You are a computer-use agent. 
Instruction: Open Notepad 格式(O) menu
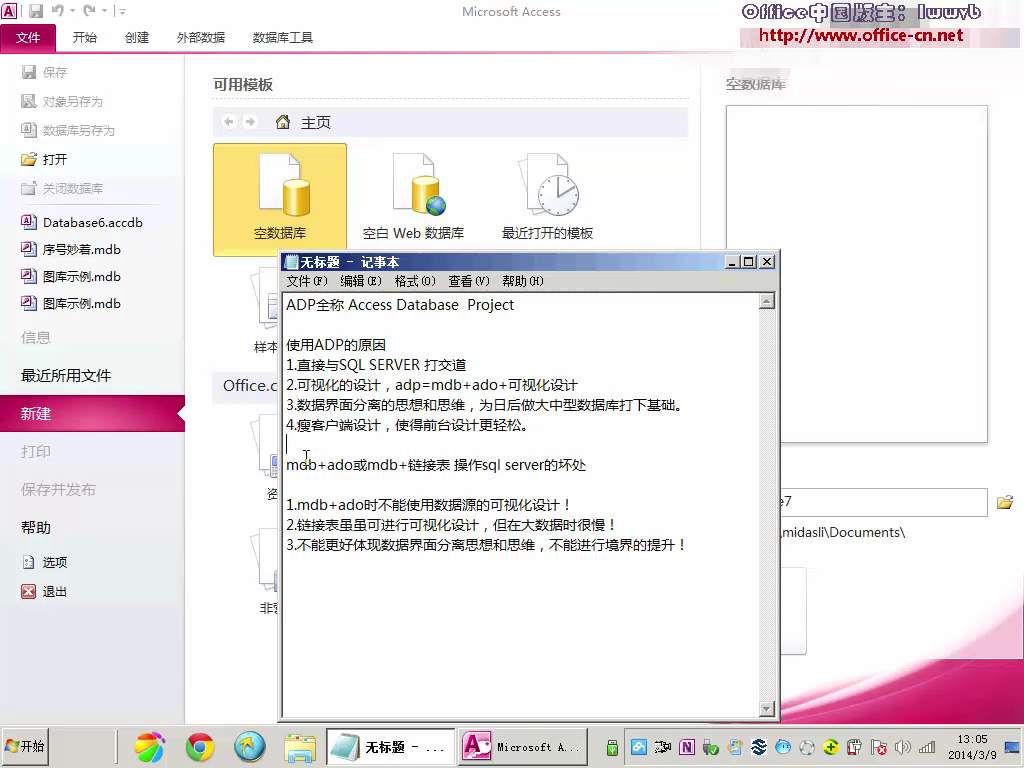click(x=415, y=281)
